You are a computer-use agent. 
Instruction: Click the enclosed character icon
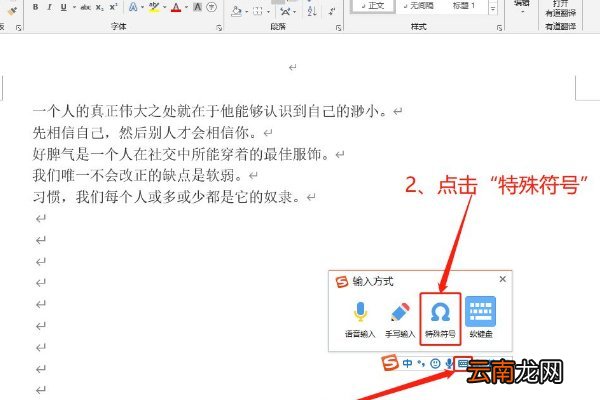click(211, 7)
